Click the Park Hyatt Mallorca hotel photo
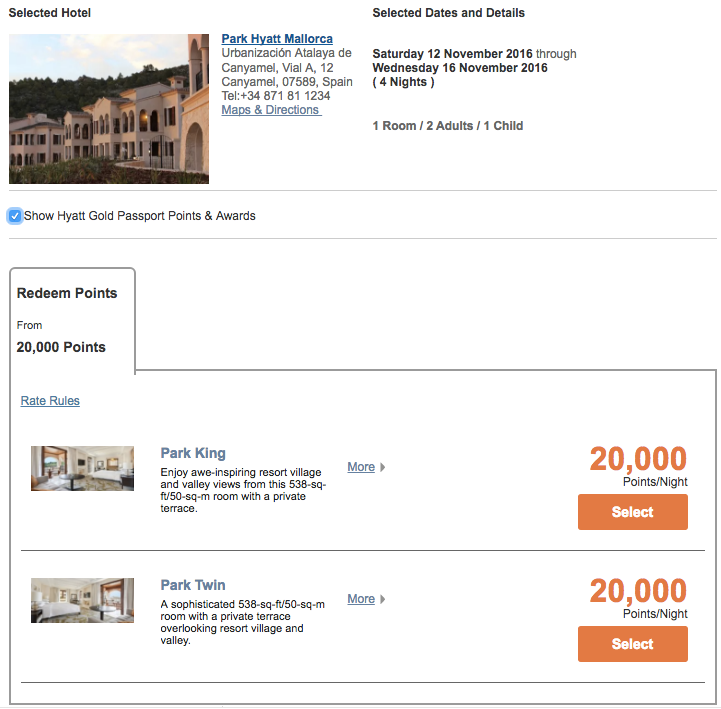Viewport: 721px width, 709px height. click(109, 109)
